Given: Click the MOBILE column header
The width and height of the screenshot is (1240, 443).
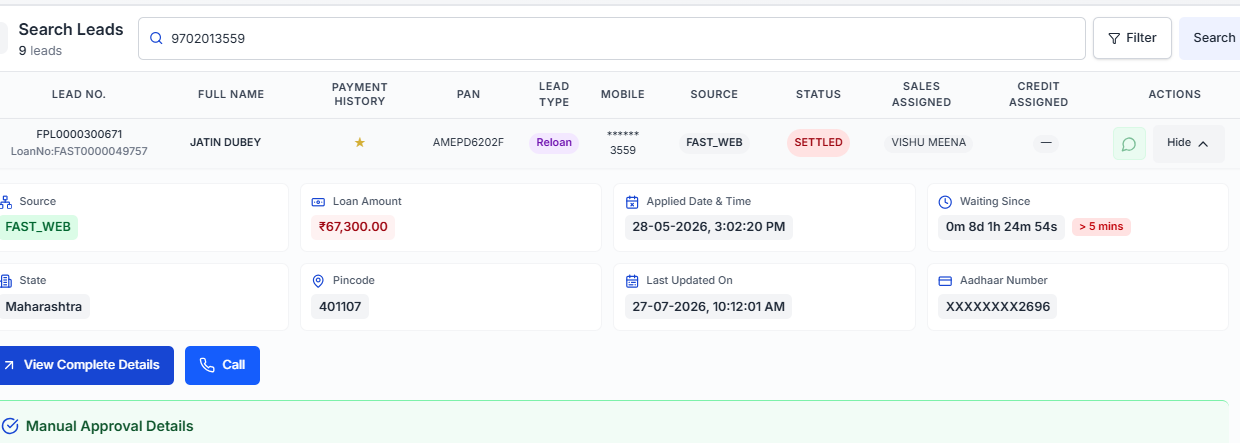Looking at the screenshot, I should coord(623,94).
